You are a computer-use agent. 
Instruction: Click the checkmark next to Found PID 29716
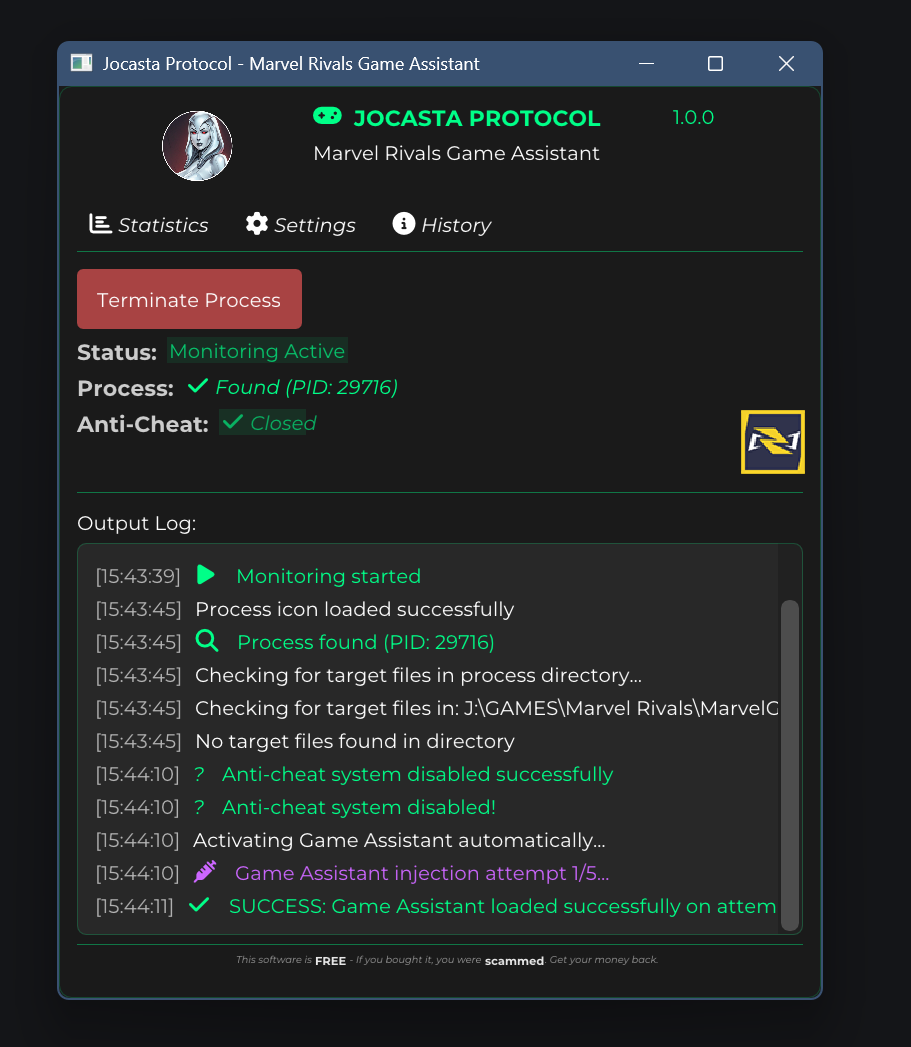197,385
